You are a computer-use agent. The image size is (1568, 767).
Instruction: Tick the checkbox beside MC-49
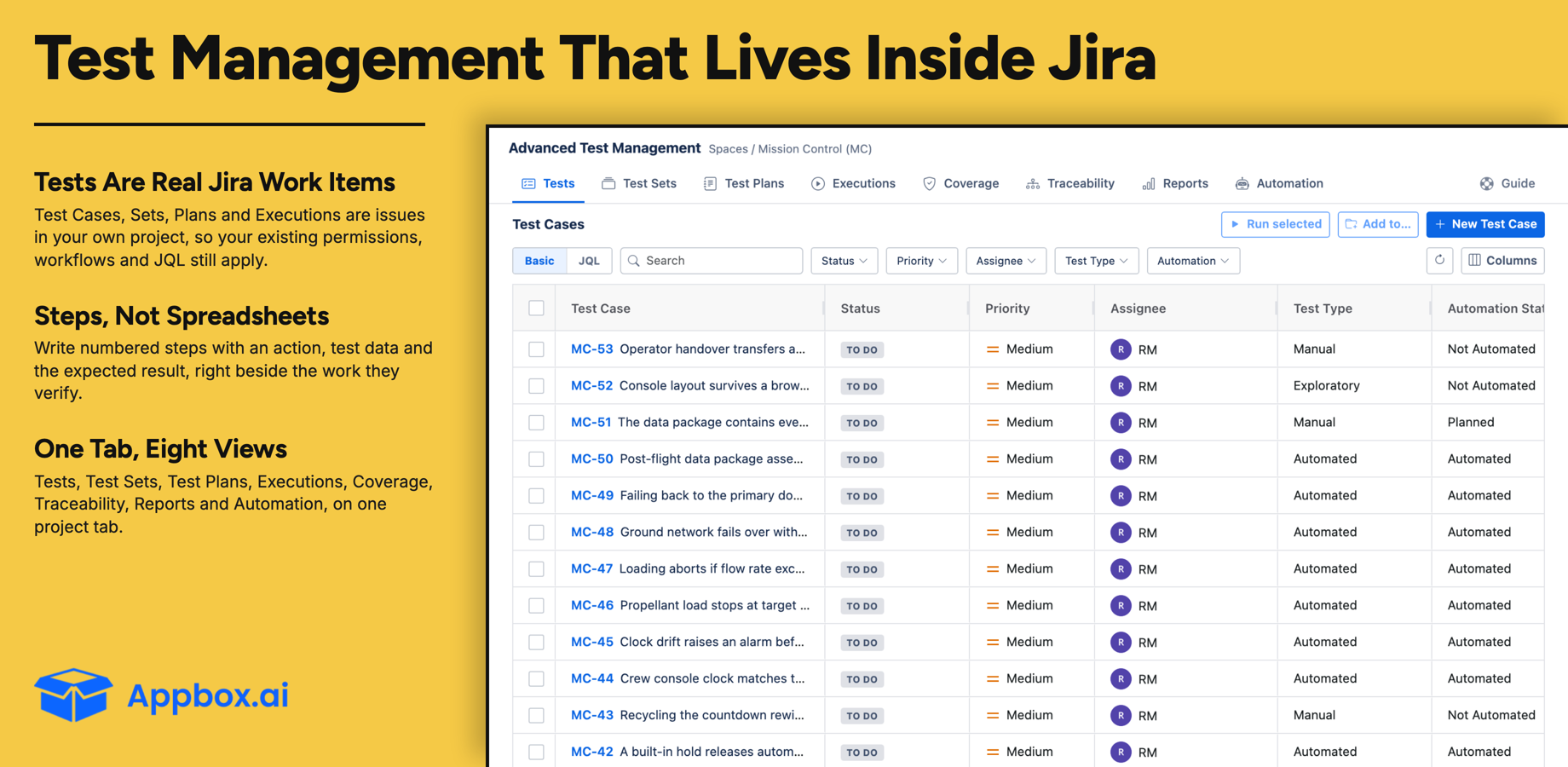pyautogui.click(x=536, y=496)
